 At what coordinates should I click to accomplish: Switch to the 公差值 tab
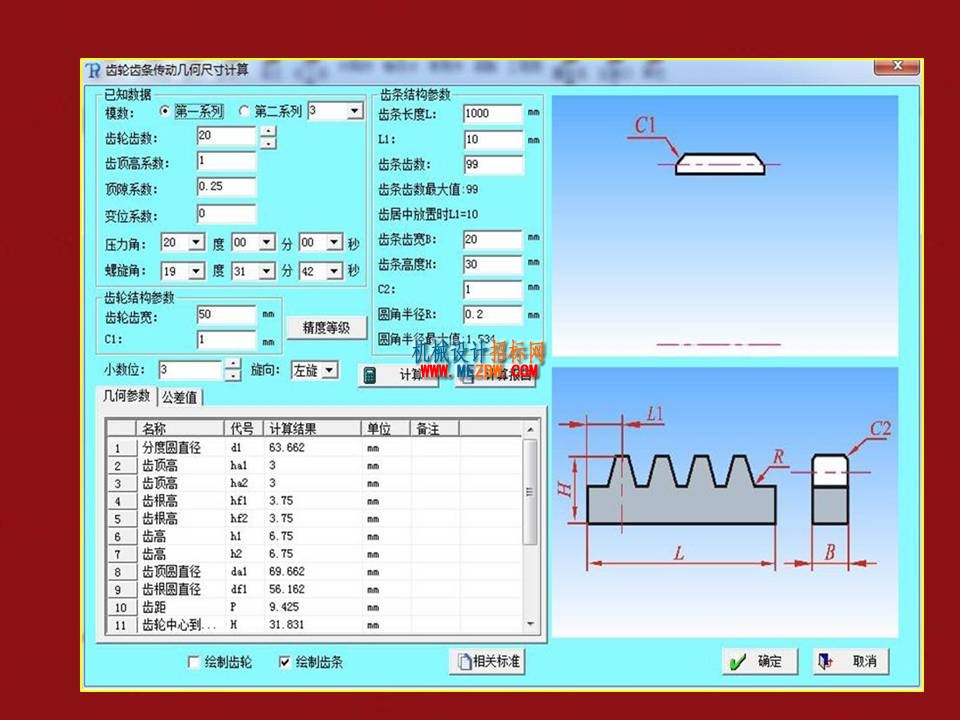tap(179, 397)
